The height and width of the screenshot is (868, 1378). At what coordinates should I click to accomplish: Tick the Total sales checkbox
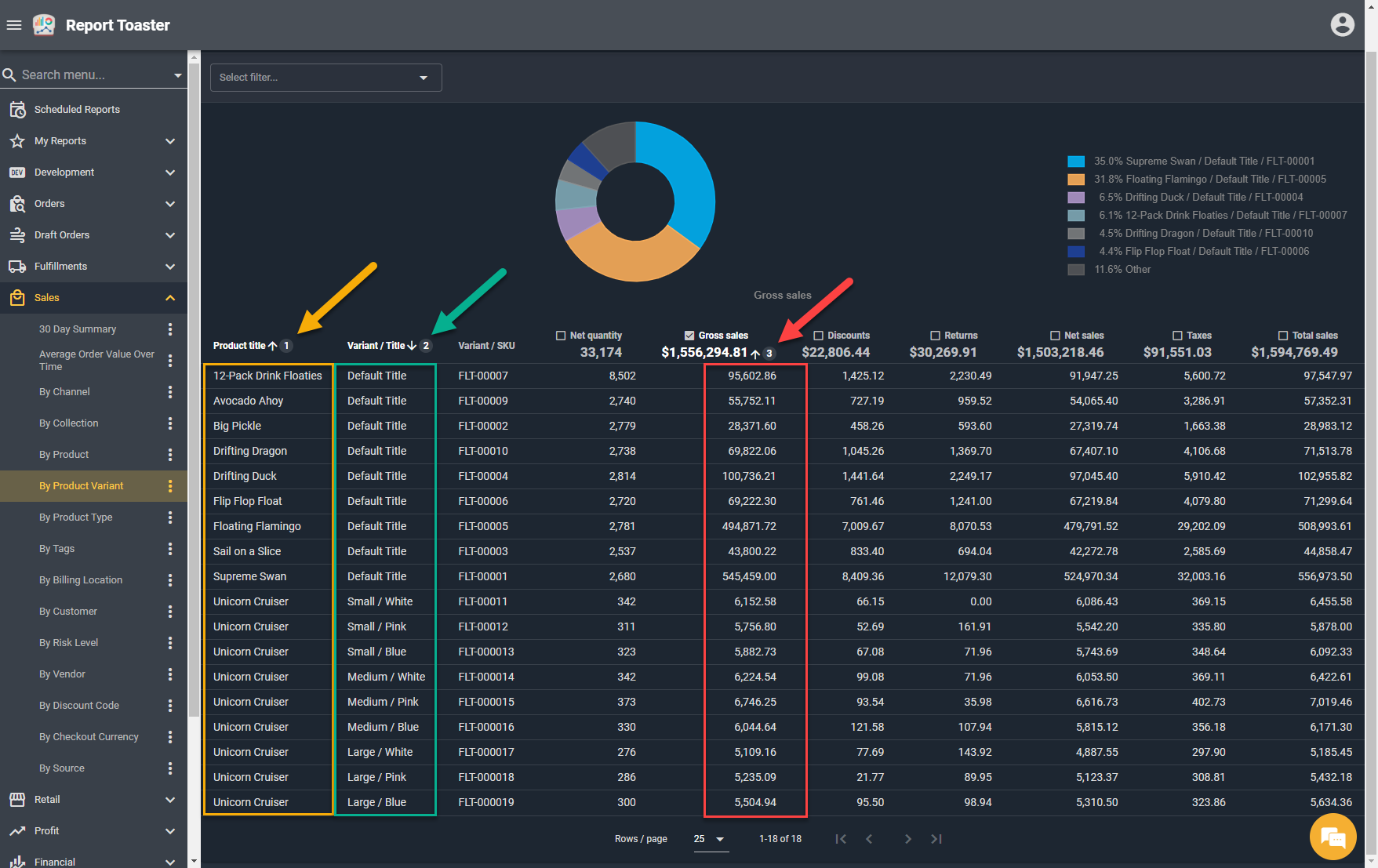point(1283,336)
